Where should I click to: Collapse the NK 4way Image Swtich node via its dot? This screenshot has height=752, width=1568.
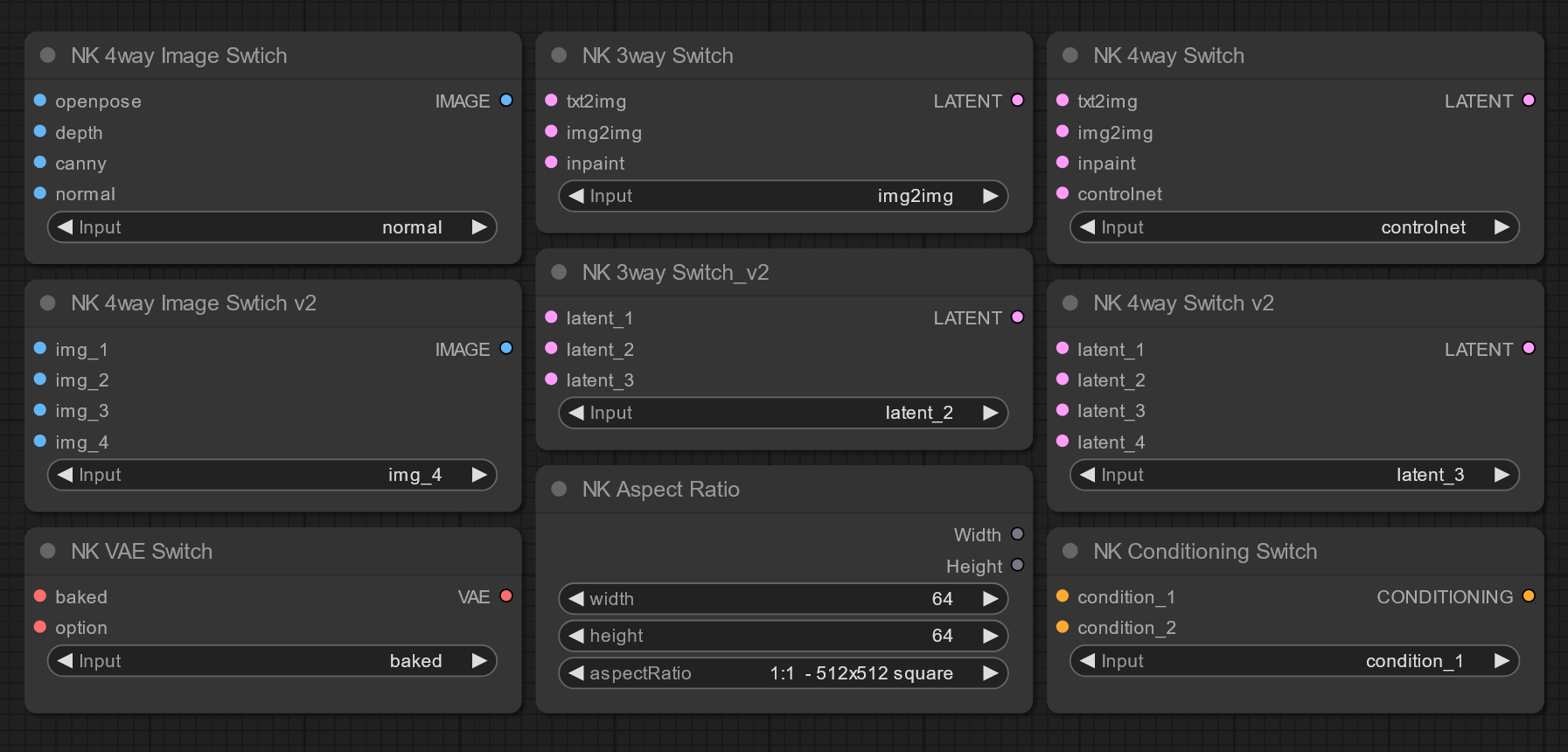[48, 55]
